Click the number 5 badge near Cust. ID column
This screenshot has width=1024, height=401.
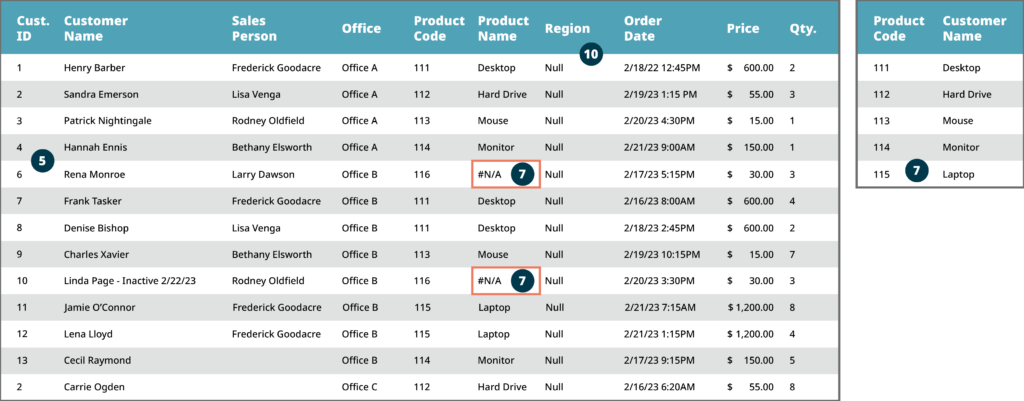(x=42, y=160)
